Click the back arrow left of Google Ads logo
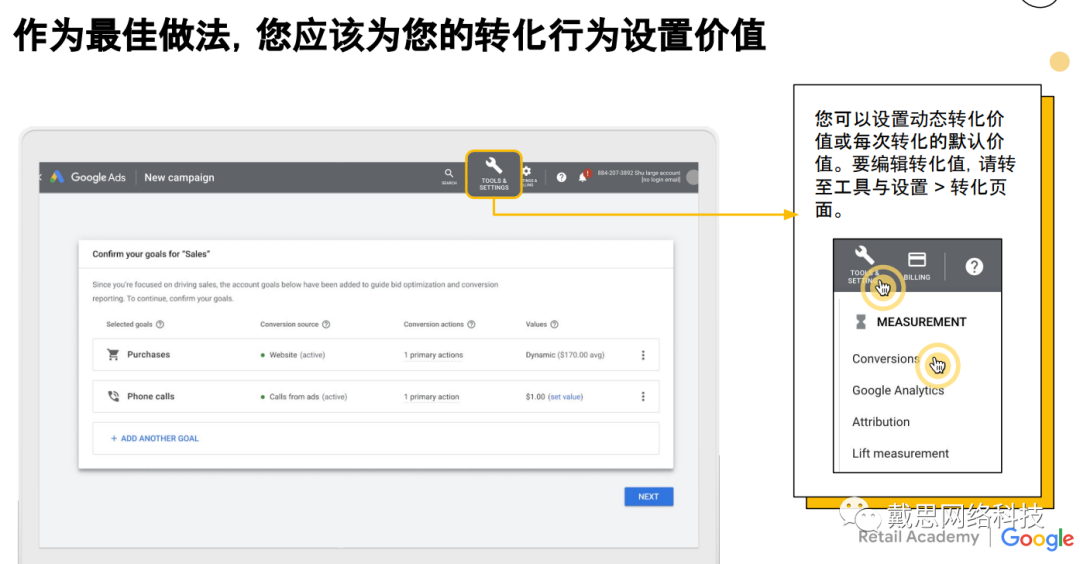Screen dimensions: 1080x564 (x=41, y=178)
